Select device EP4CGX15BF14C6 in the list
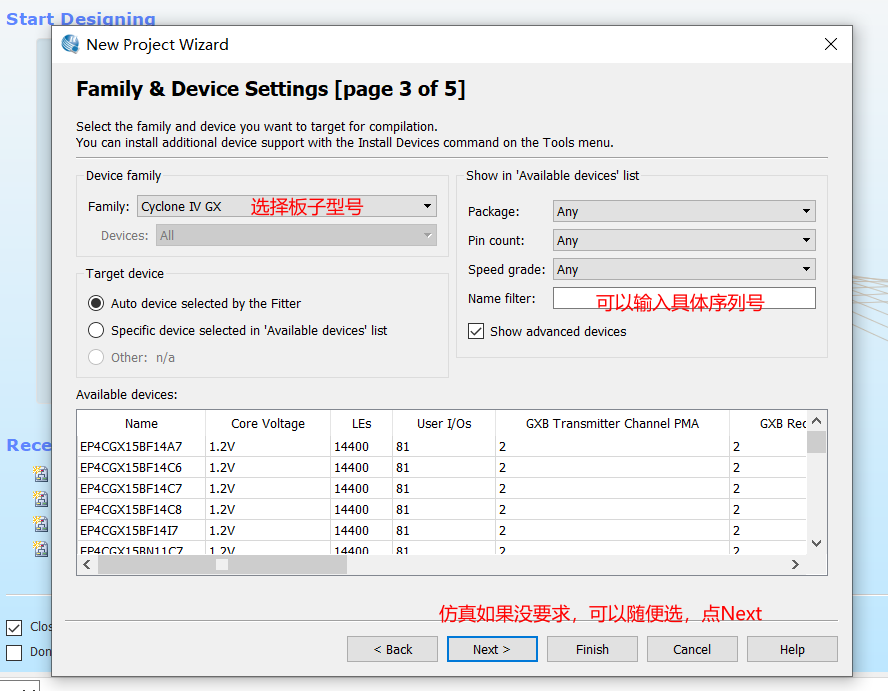 442,467
